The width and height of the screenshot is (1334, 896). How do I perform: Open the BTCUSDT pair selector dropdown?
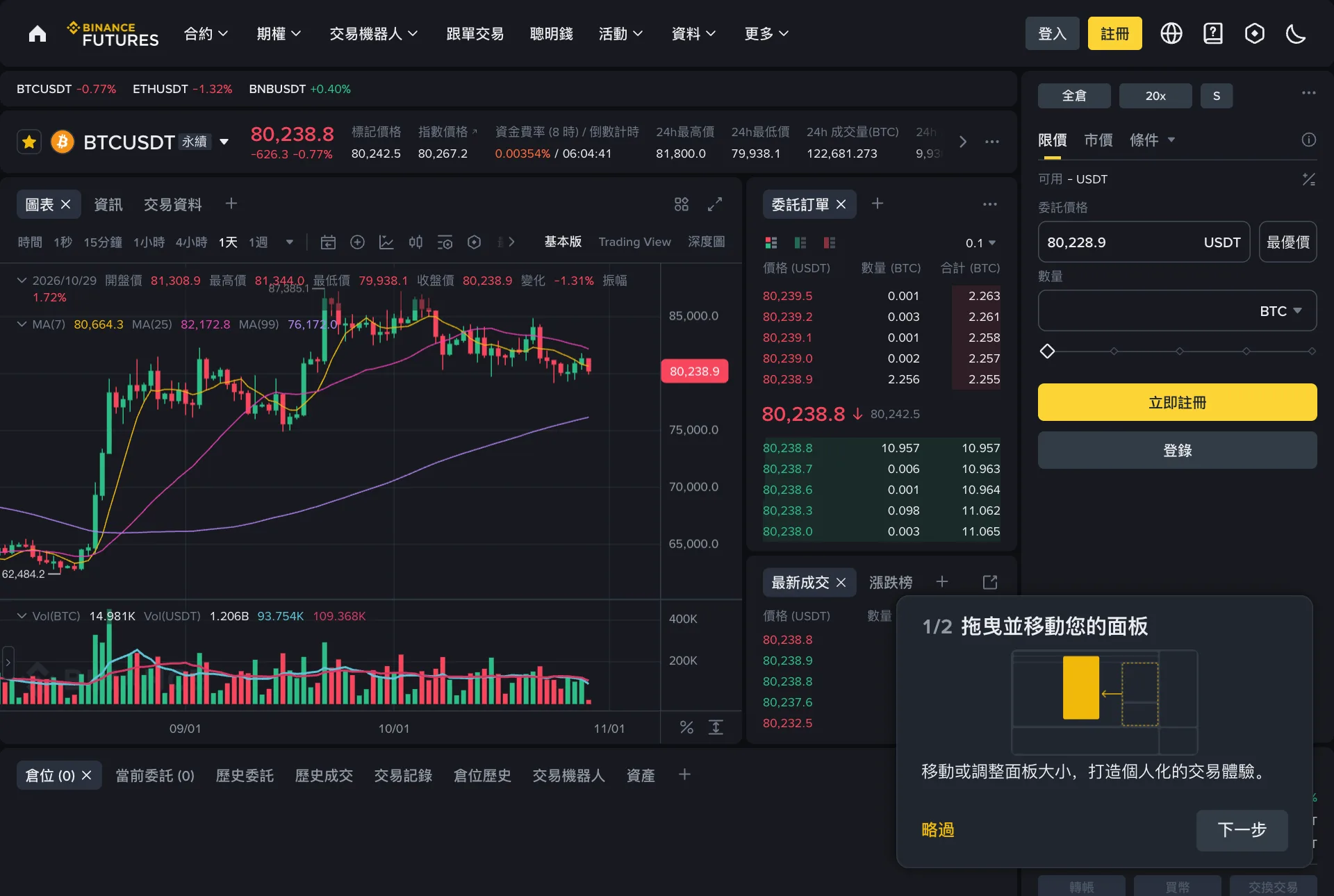click(x=224, y=142)
